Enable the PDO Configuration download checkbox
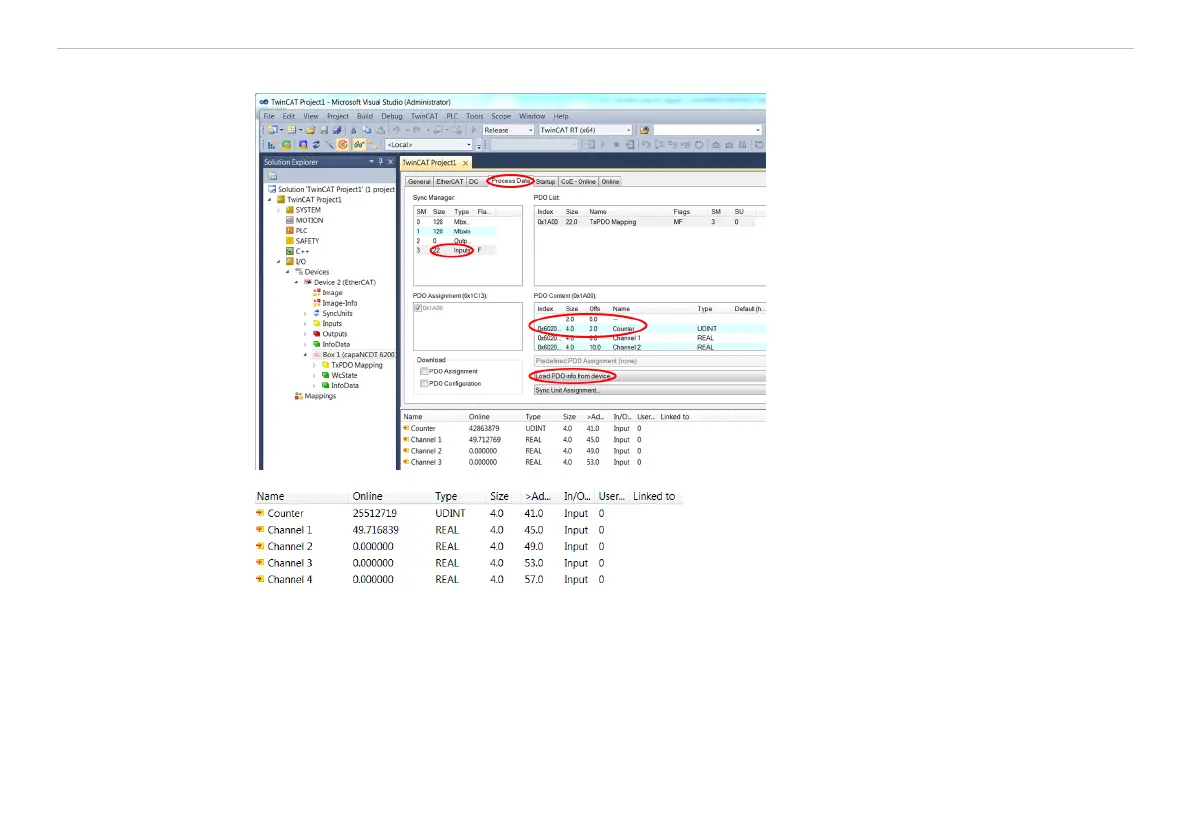This screenshot has height=839, width=1191. point(424,383)
